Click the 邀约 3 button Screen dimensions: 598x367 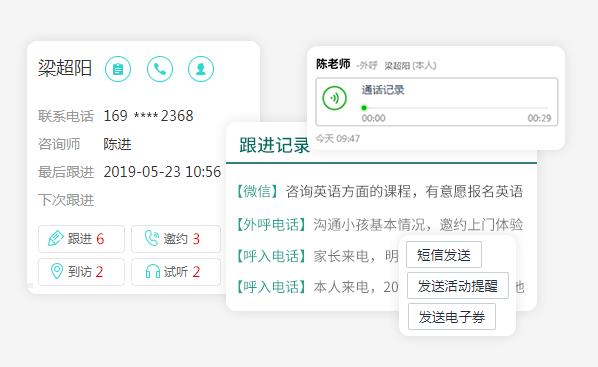pos(176,239)
